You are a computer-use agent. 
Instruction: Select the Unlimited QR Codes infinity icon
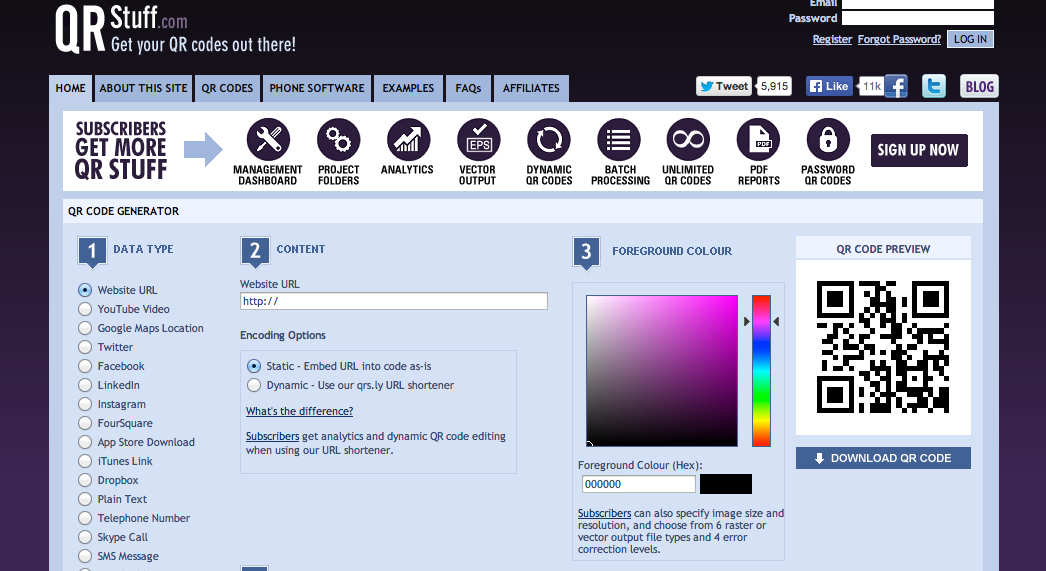[x=688, y=139]
